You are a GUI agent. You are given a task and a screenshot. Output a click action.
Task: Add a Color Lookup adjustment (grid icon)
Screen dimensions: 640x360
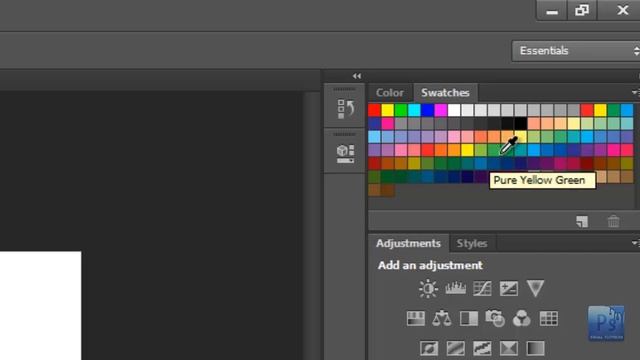pyautogui.click(x=549, y=318)
